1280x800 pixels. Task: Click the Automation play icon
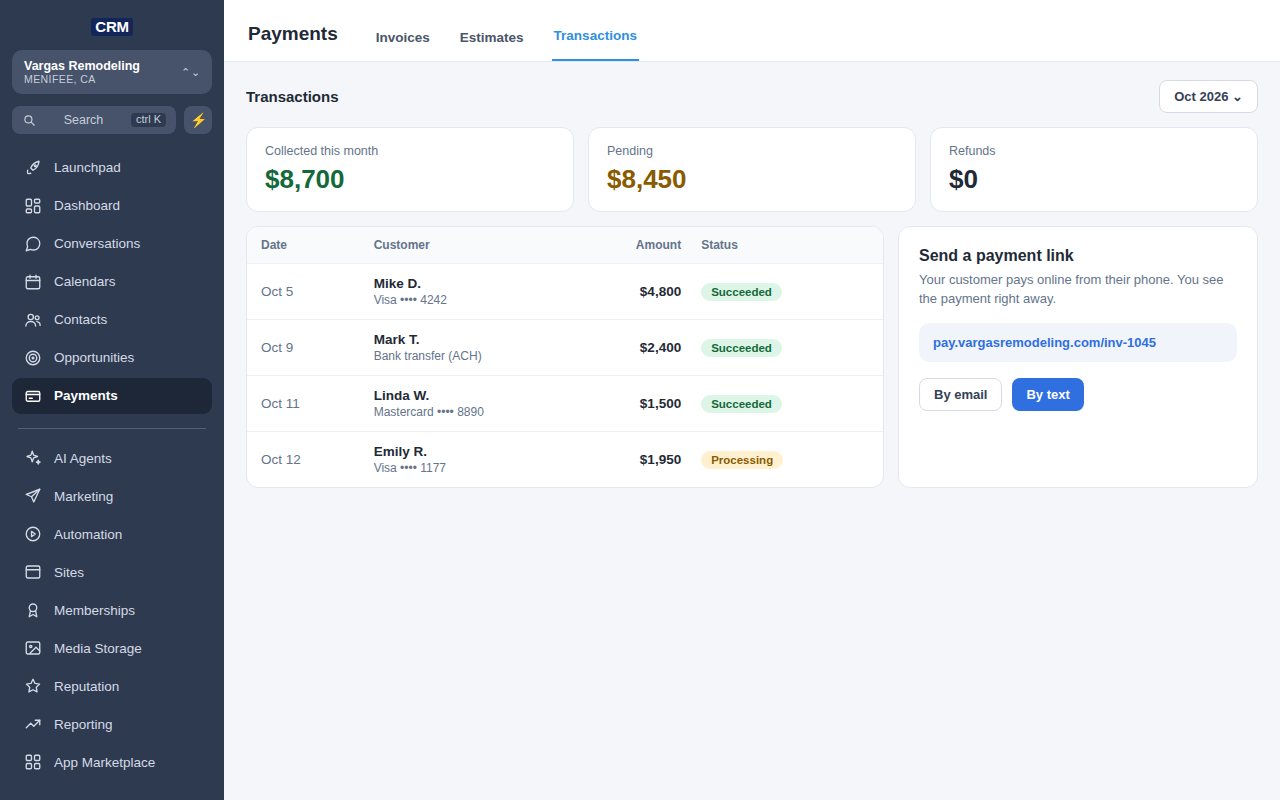(x=33, y=535)
